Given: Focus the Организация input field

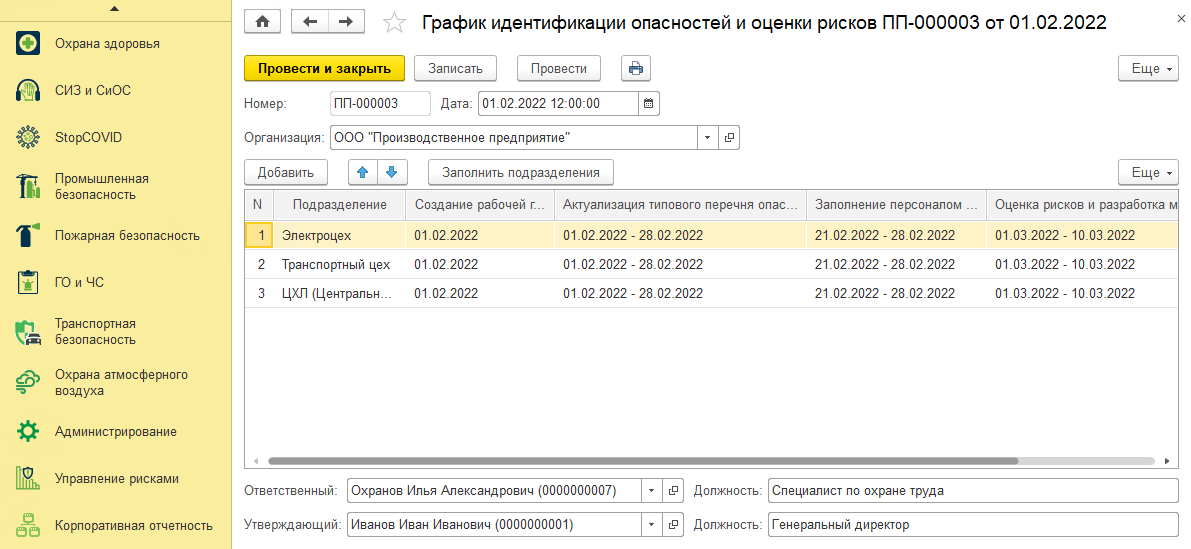Looking at the screenshot, I should tap(514, 137).
